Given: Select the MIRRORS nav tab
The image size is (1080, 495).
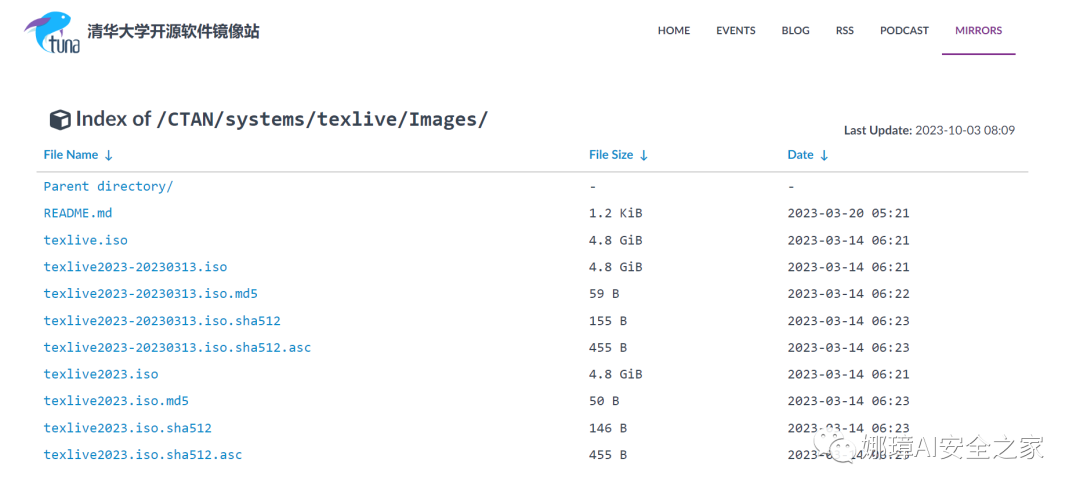Looking at the screenshot, I should tap(978, 30).
